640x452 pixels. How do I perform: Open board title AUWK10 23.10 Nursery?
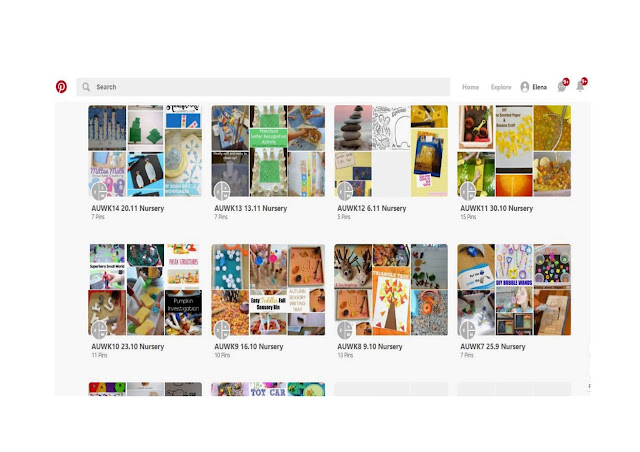(x=128, y=346)
